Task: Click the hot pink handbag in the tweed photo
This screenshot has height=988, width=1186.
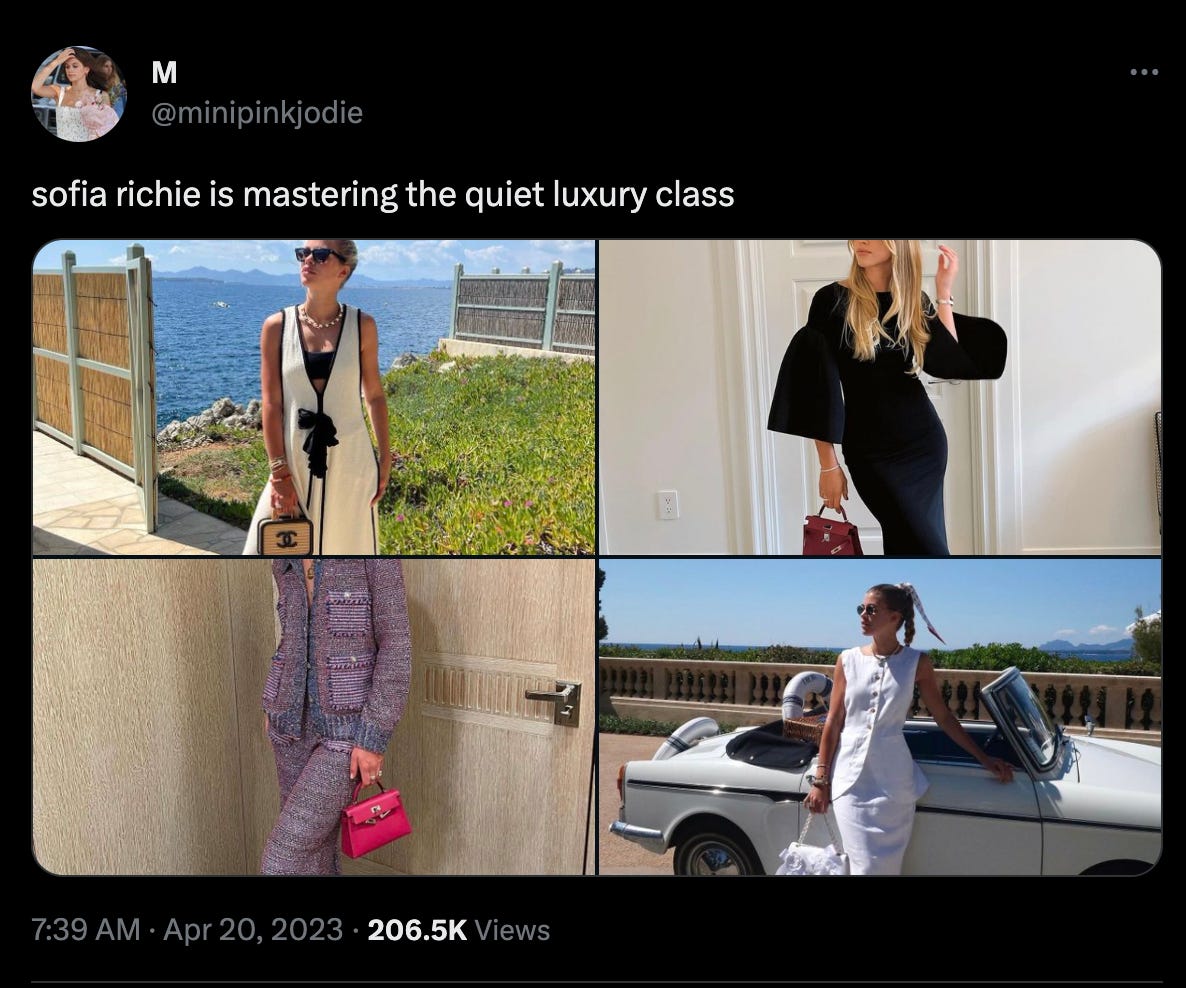Action: tap(375, 819)
